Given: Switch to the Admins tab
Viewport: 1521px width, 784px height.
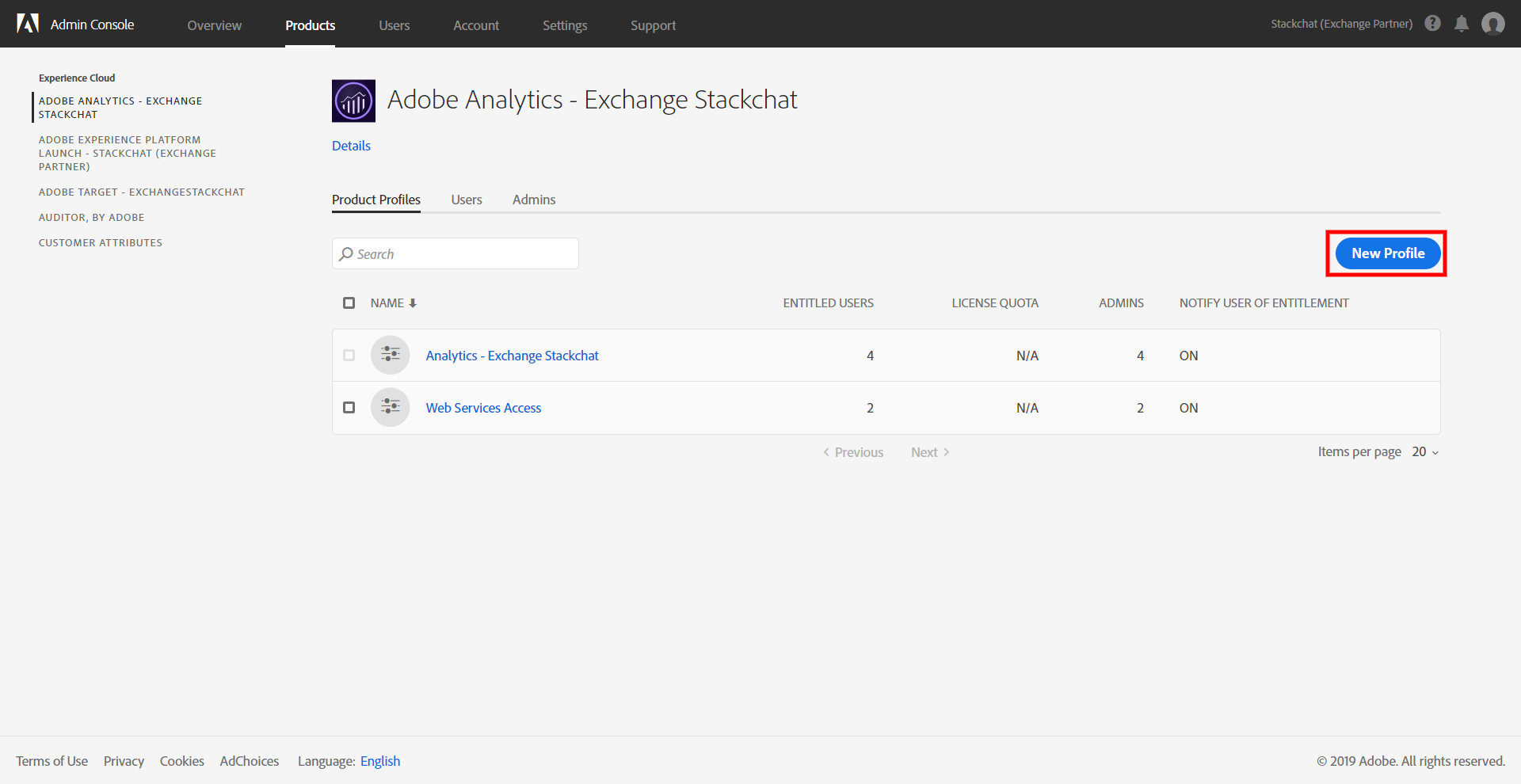Looking at the screenshot, I should pyautogui.click(x=534, y=200).
